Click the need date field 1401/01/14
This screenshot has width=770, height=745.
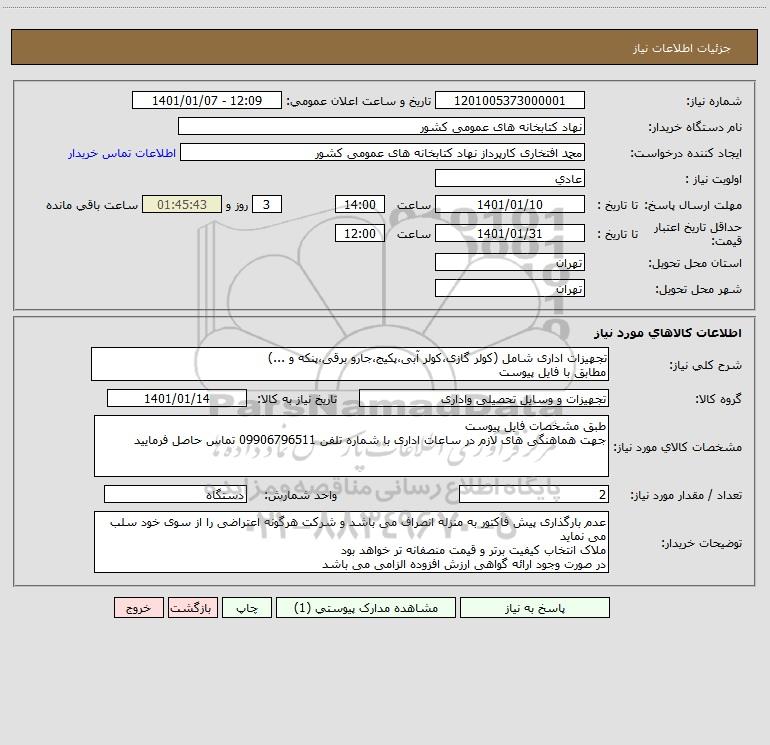(177, 398)
